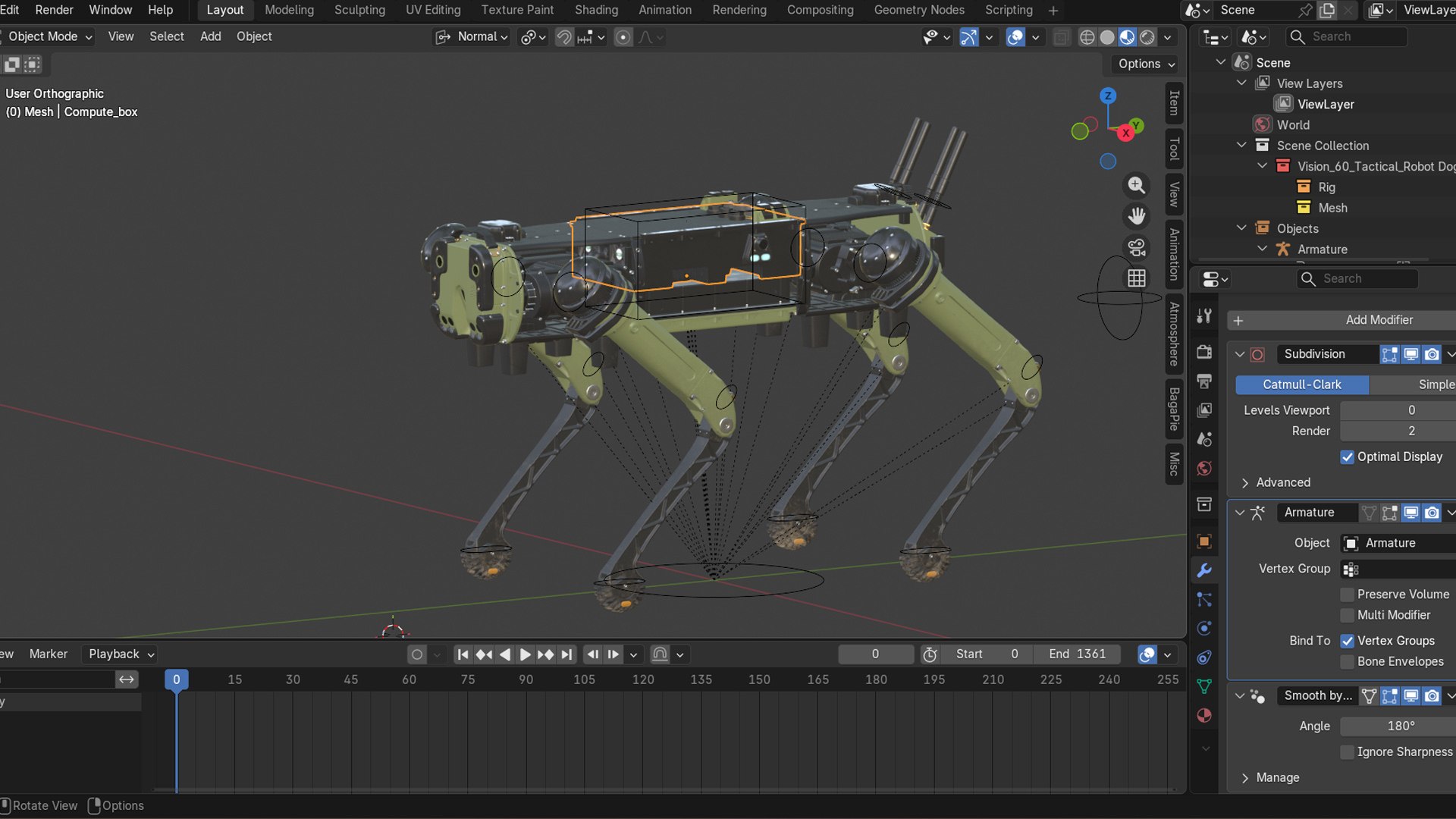Open the Render properties tab icon
The image size is (1456, 819).
1204,352
